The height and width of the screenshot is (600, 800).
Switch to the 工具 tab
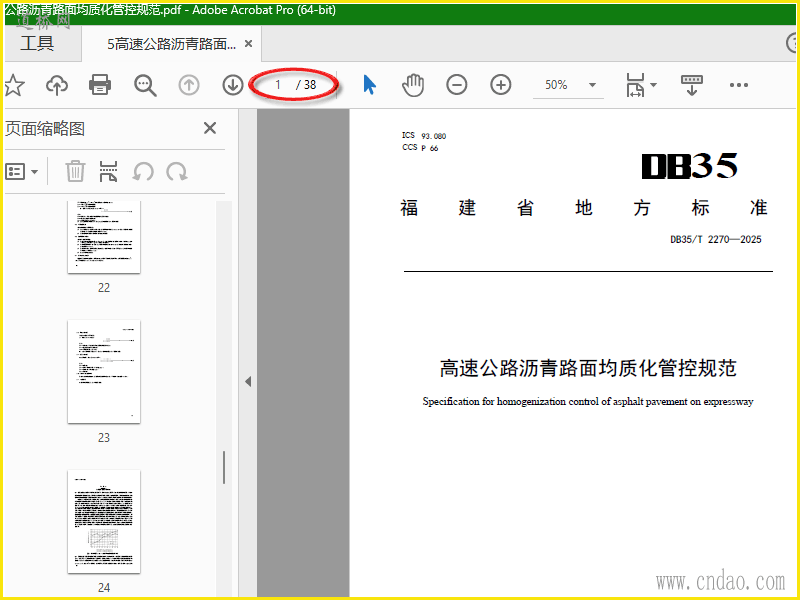[37, 43]
